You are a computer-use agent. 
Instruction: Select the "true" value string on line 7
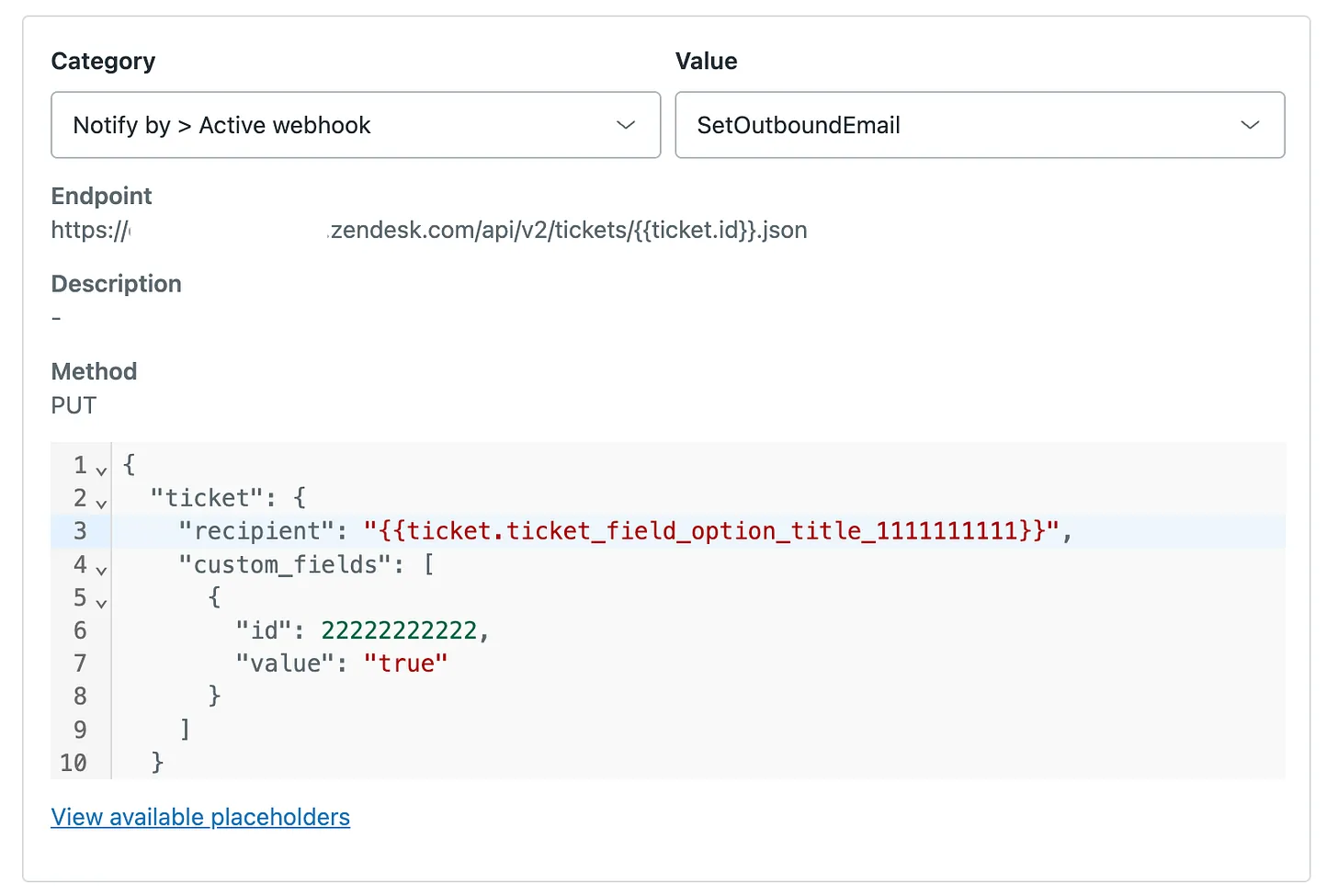tap(405, 663)
